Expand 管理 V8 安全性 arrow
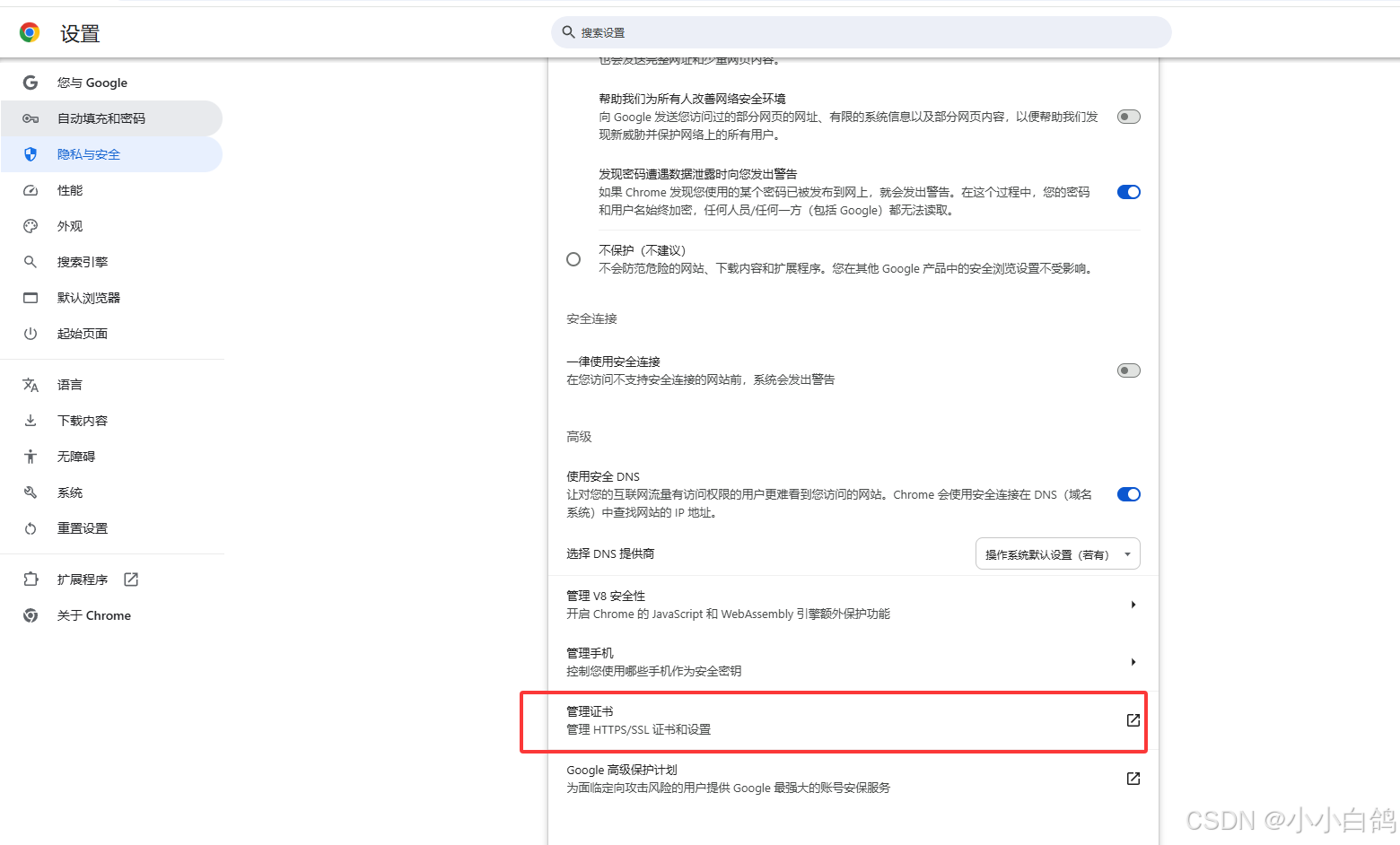 pos(1133,605)
